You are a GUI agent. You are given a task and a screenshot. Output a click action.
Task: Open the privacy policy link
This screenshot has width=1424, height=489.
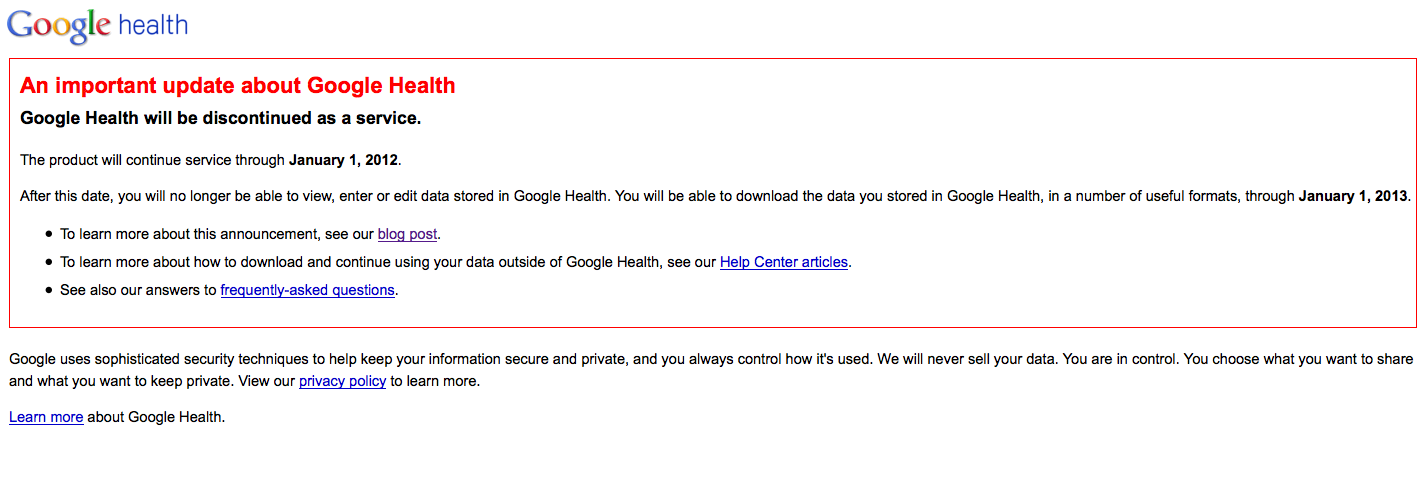click(x=342, y=382)
